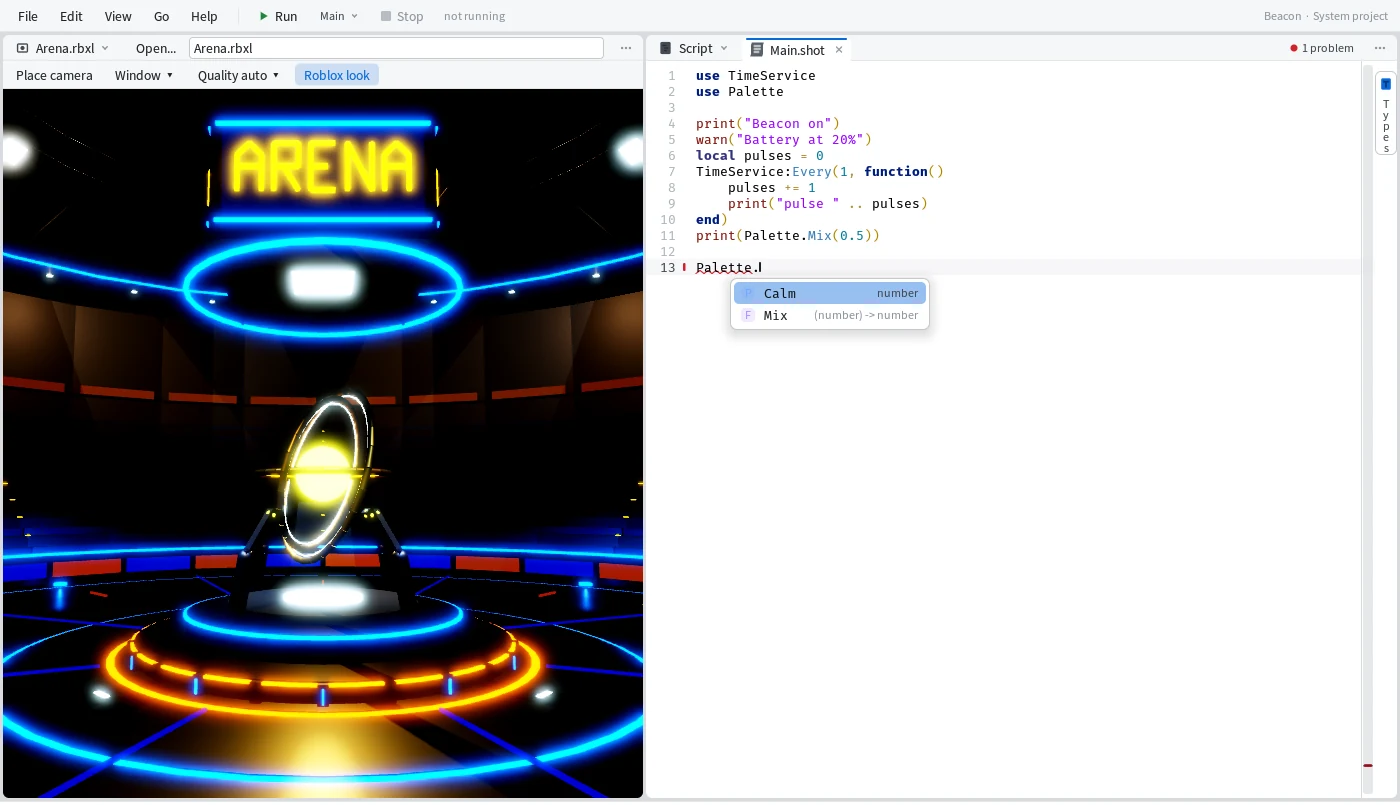Select the Mix autocomplete suggestion

tap(830, 315)
